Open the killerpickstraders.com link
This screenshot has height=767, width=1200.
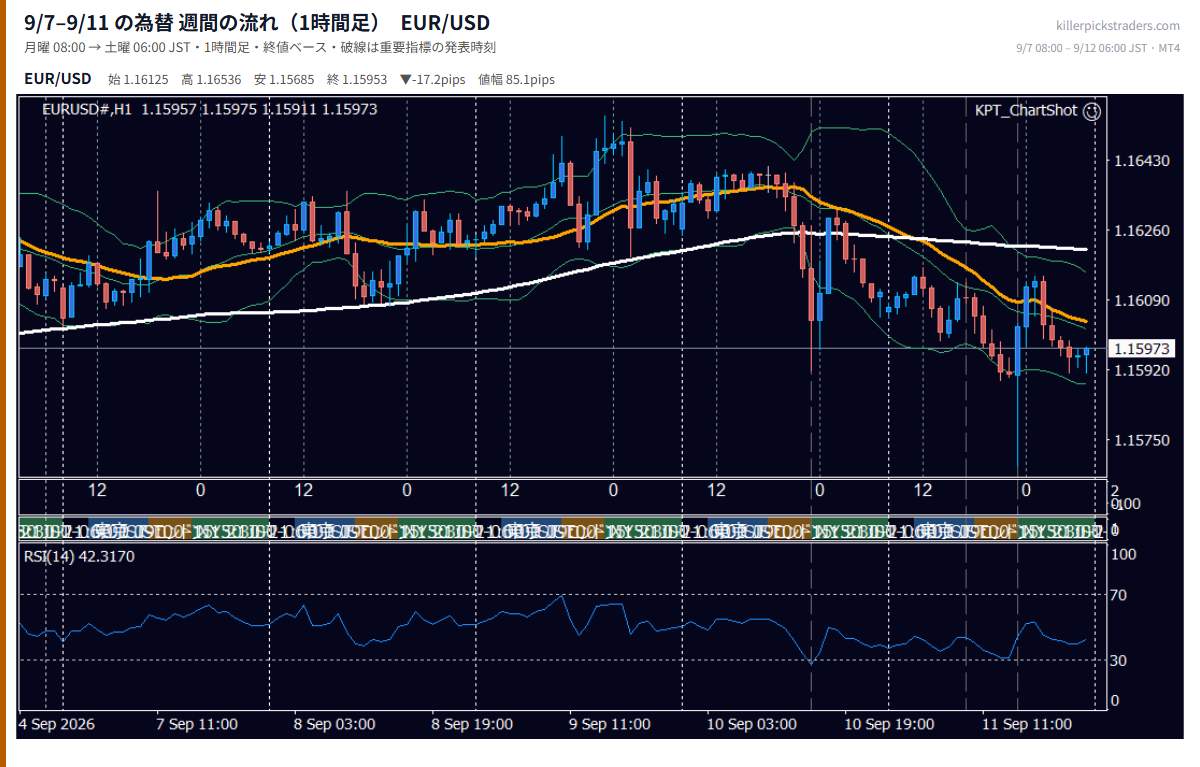pos(1118,25)
